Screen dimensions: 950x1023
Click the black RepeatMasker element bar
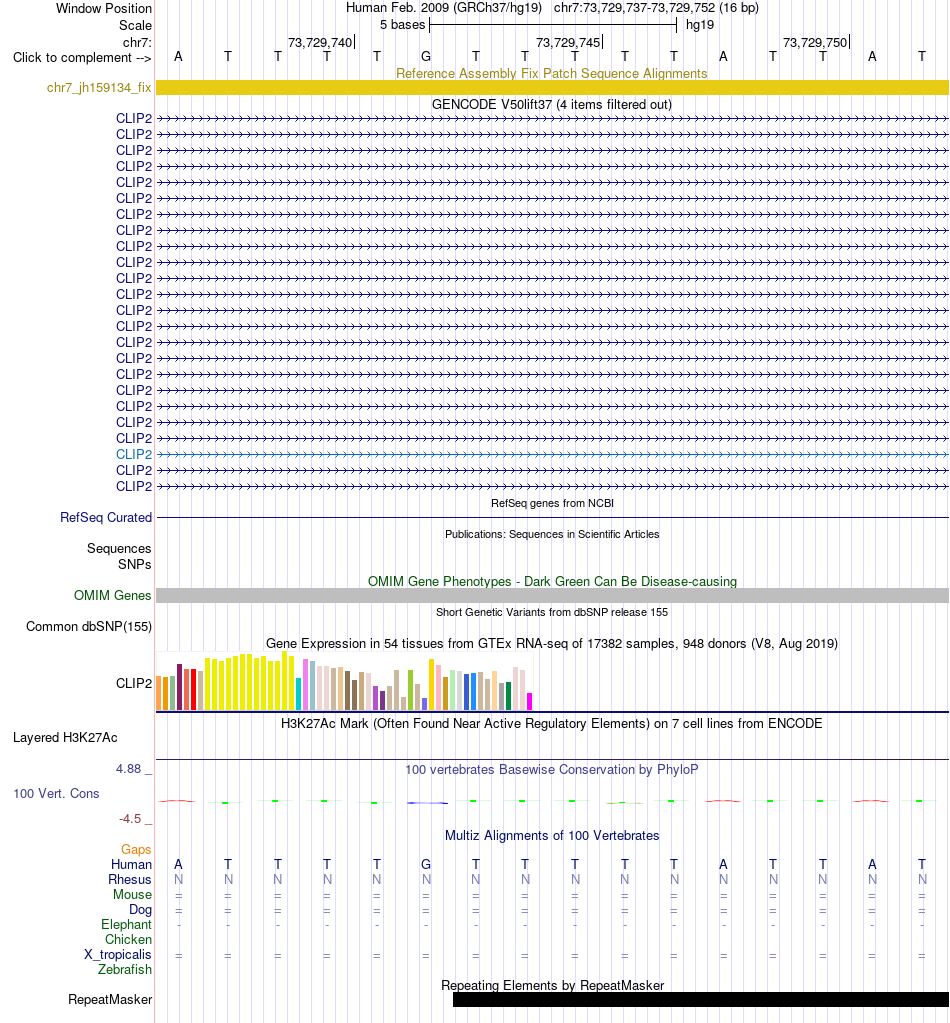point(701,1000)
